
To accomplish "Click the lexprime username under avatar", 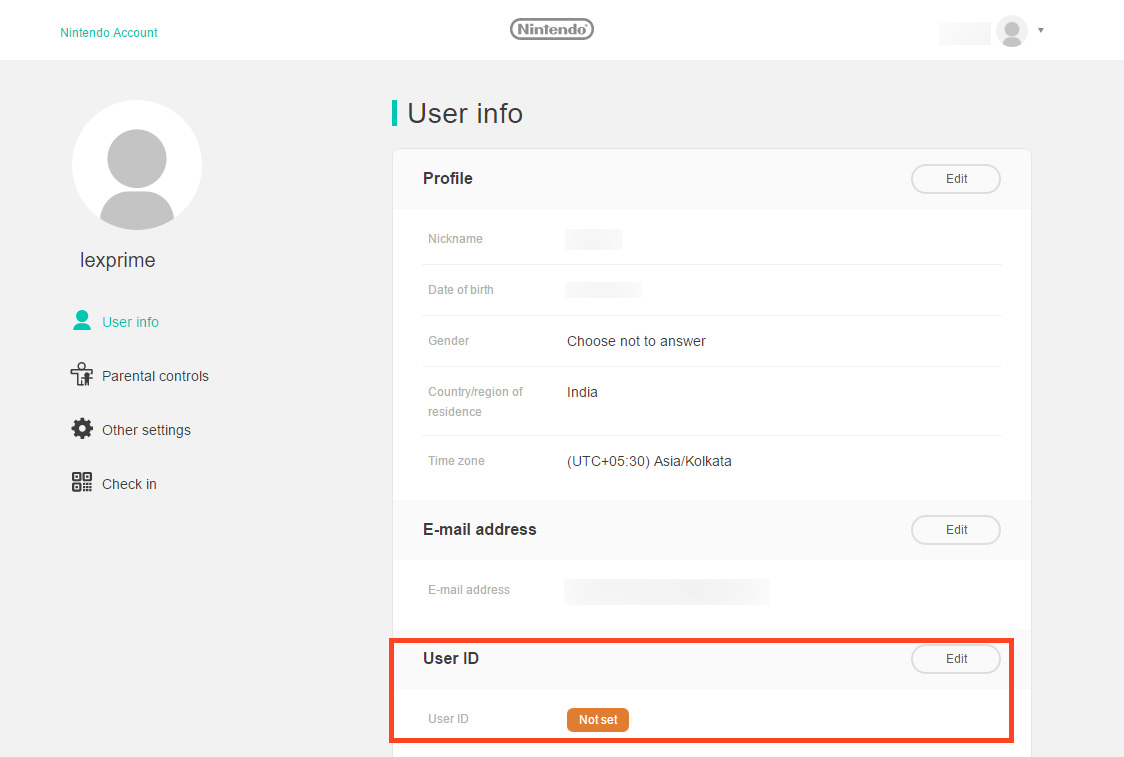I will coord(118,261).
